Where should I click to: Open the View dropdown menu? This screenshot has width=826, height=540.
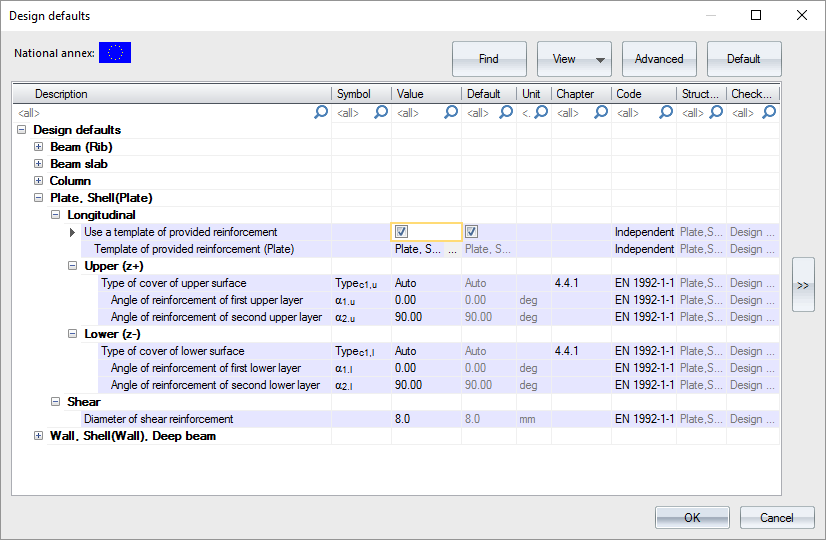tap(574, 59)
